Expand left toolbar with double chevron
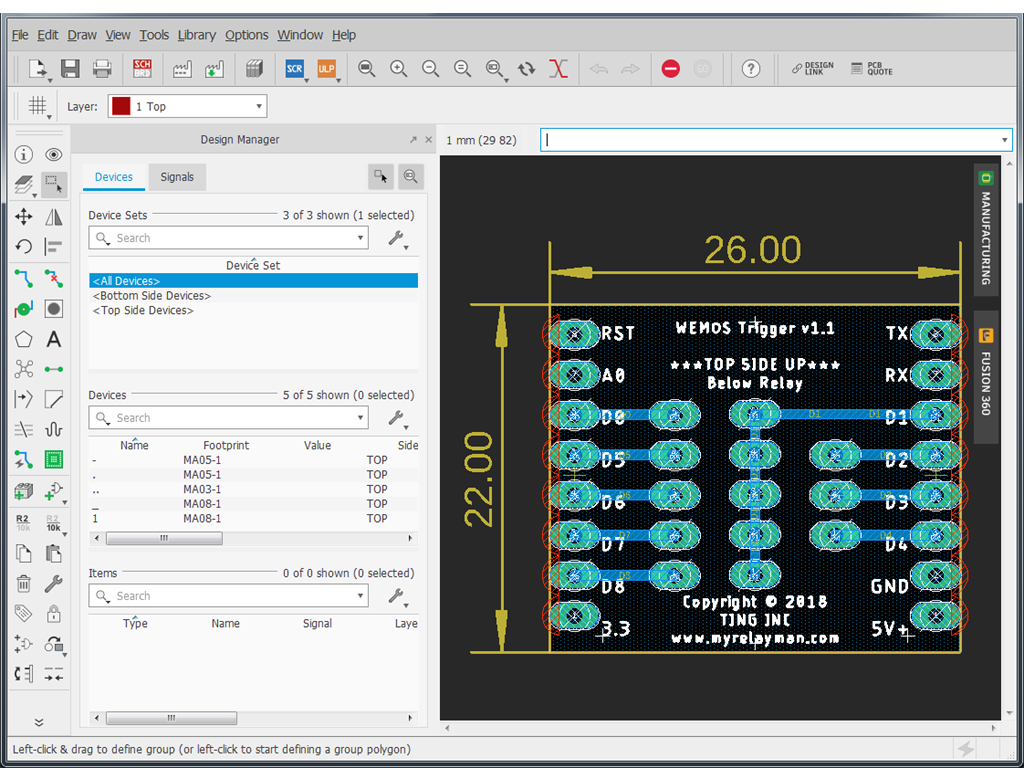Viewport: 1024px width, 768px height. pos(39,722)
